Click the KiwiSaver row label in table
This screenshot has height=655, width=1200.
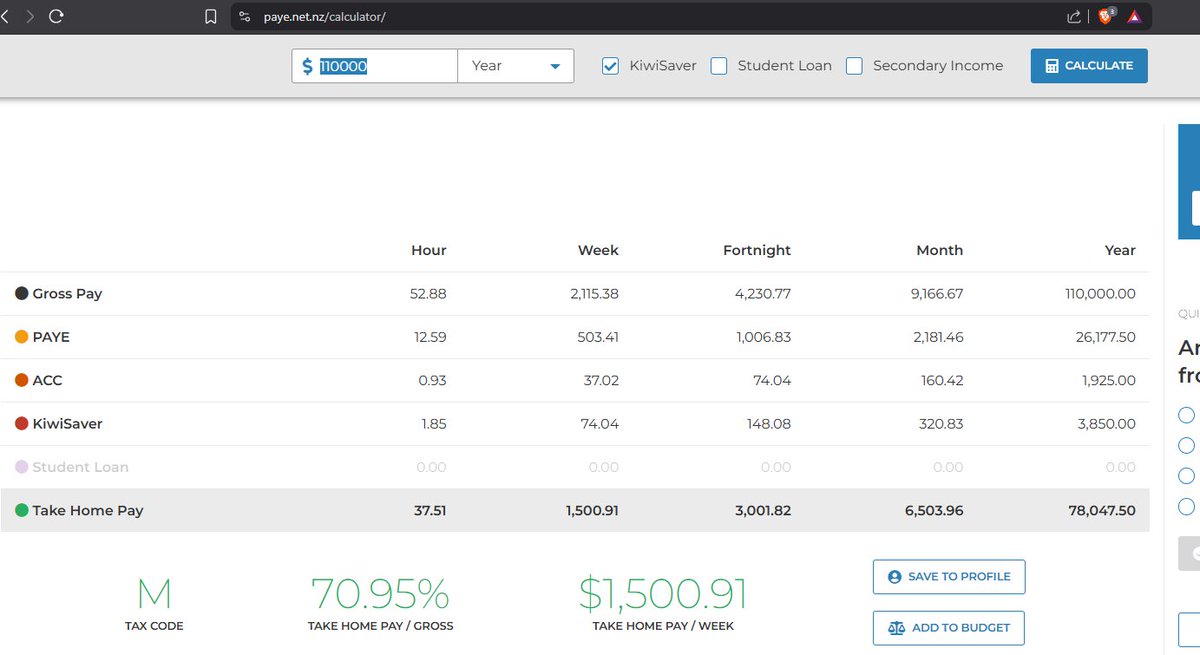67,424
